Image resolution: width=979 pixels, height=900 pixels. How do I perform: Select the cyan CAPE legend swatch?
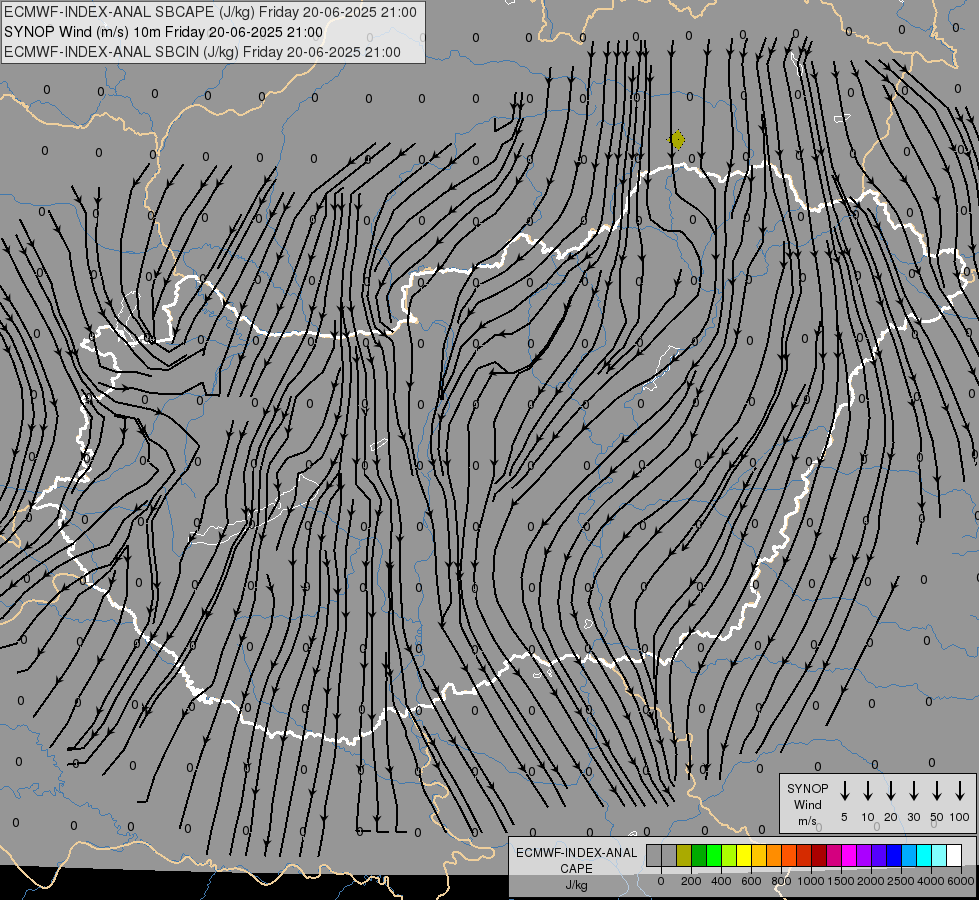coord(924,856)
